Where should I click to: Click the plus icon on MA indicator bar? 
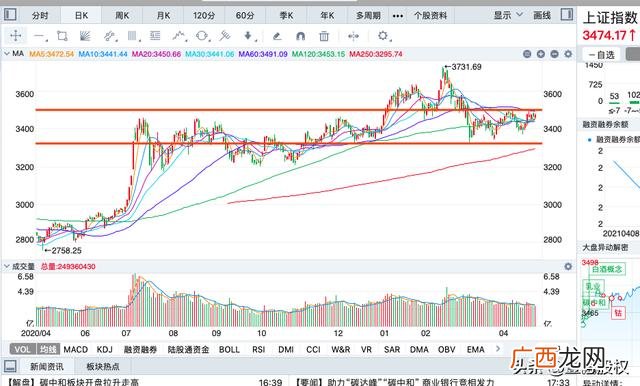click(541, 54)
